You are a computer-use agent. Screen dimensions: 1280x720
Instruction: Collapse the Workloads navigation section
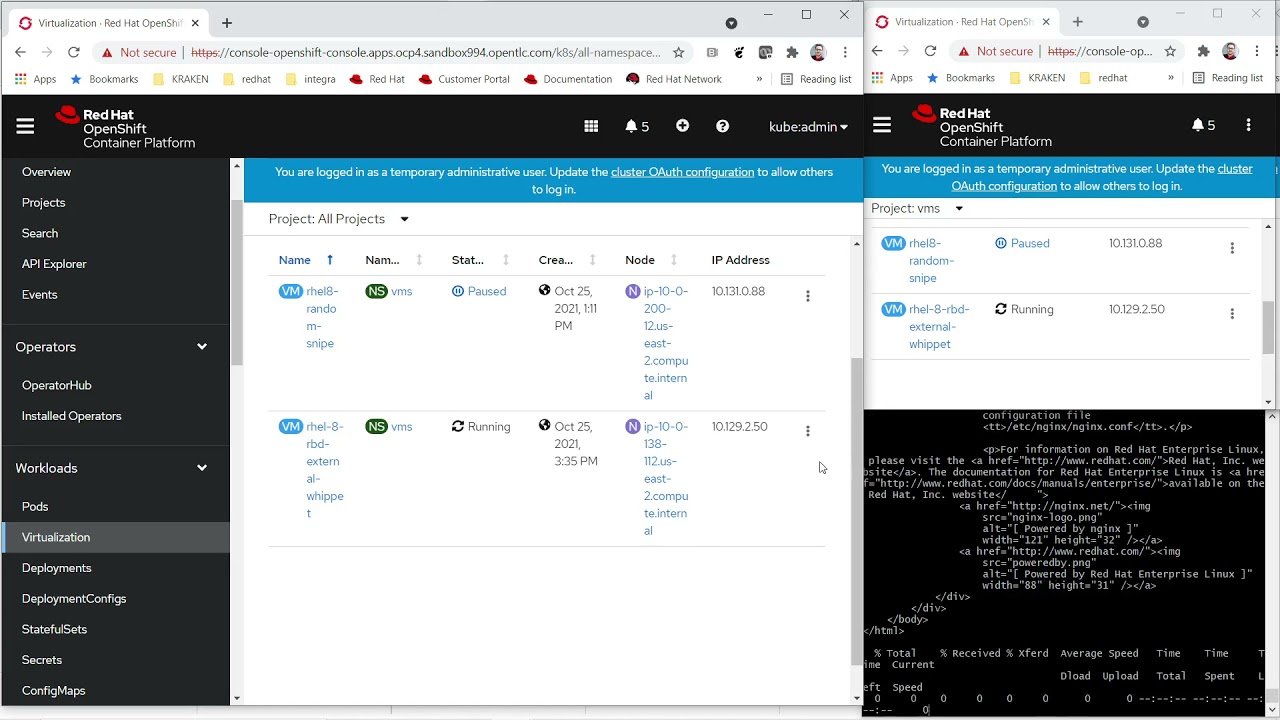coord(115,468)
